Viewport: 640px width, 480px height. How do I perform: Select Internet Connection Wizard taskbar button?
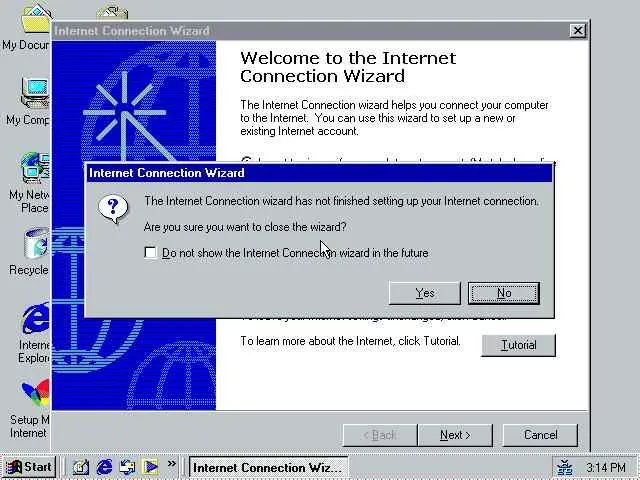point(269,467)
